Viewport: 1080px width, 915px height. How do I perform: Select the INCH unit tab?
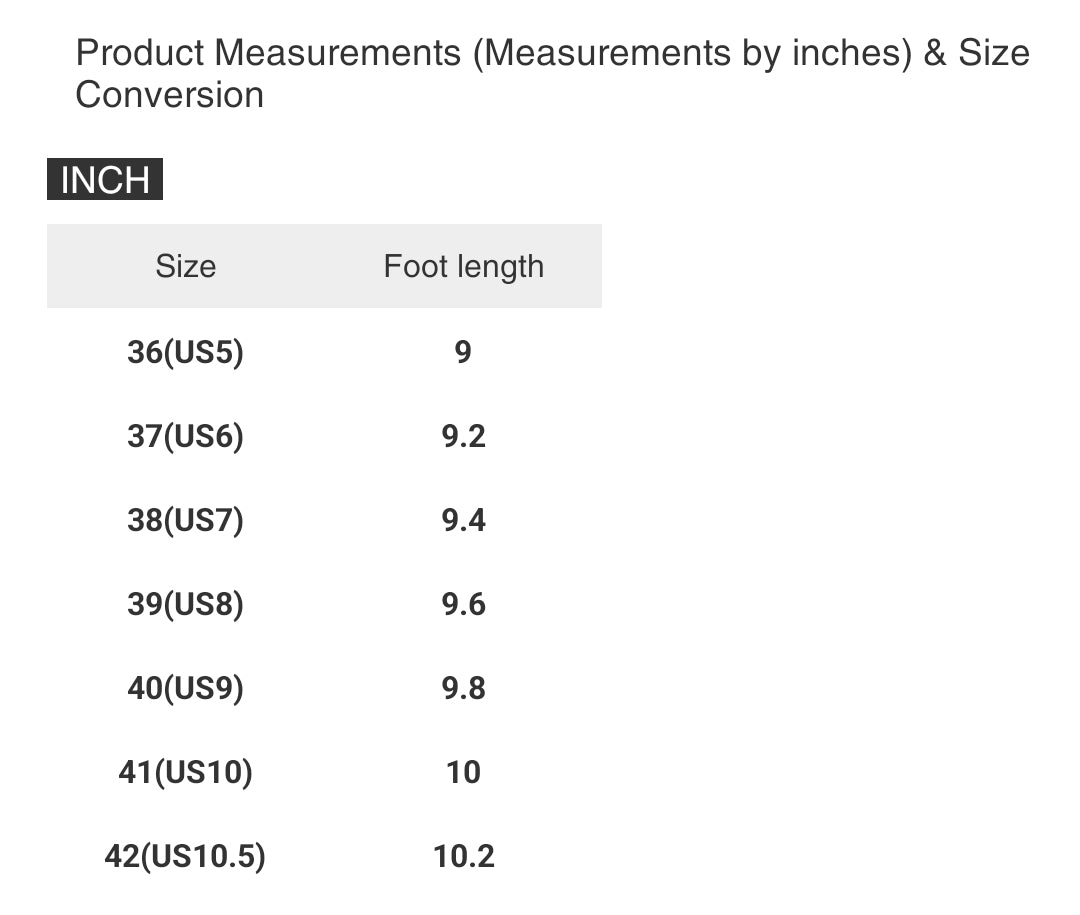click(x=105, y=180)
